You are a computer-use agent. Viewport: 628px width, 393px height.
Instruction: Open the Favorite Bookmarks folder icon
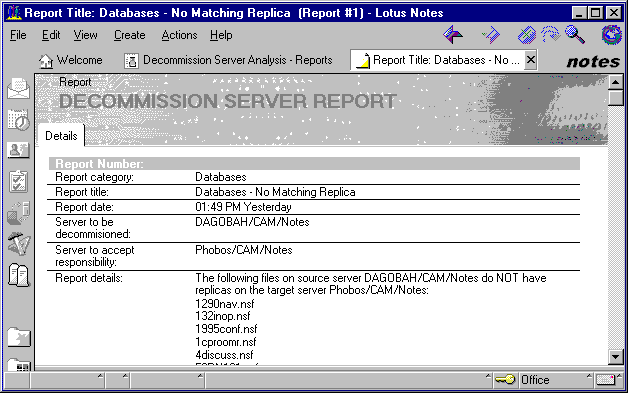pyautogui.click(x=18, y=337)
